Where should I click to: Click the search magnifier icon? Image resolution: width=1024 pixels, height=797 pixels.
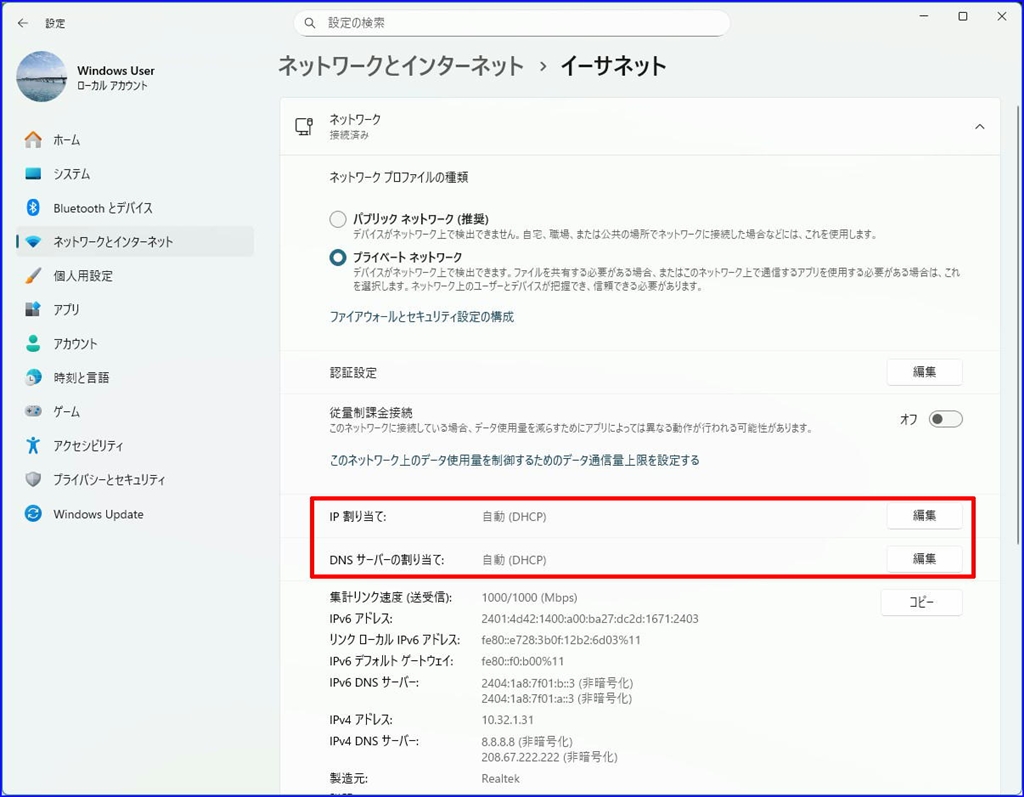[x=310, y=23]
